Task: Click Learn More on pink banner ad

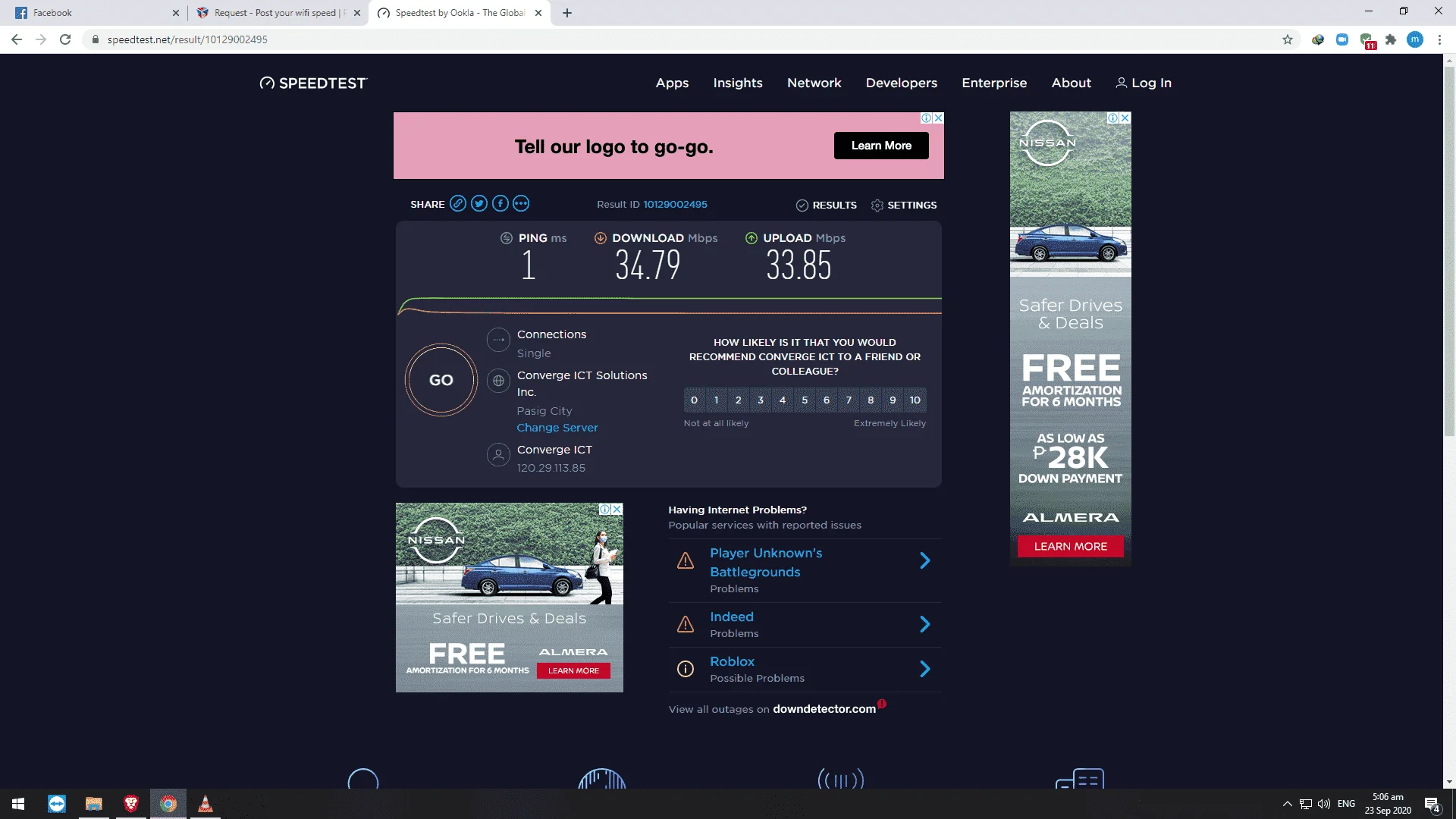Action: point(881,146)
